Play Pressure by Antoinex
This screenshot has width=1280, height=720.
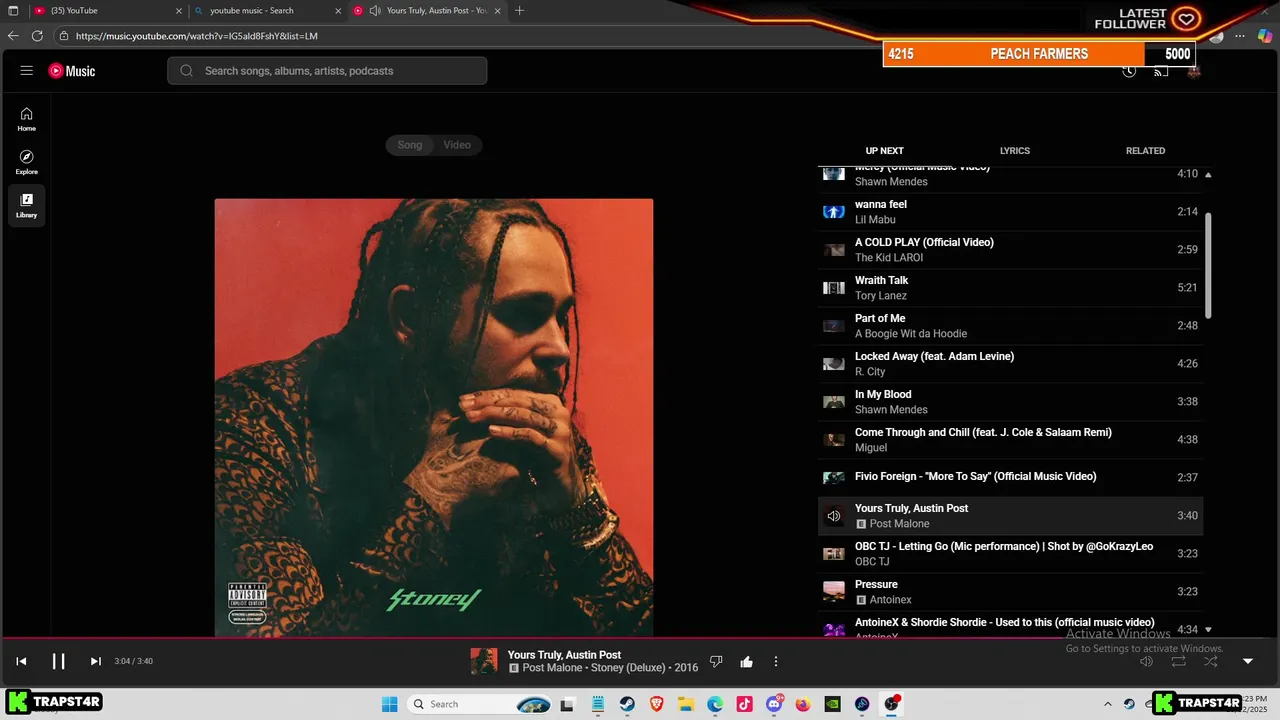(x=1010, y=592)
